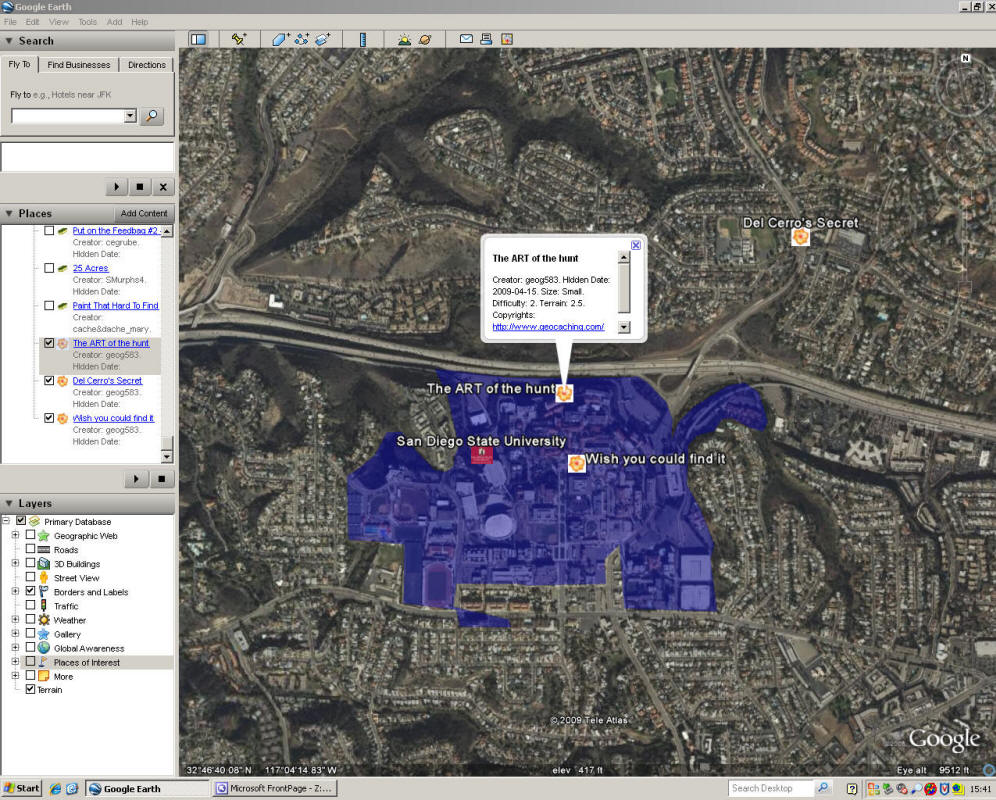This screenshot has width=996, height=800.
Task: Enable the Roads layer
Action: [x=30, y=549]
